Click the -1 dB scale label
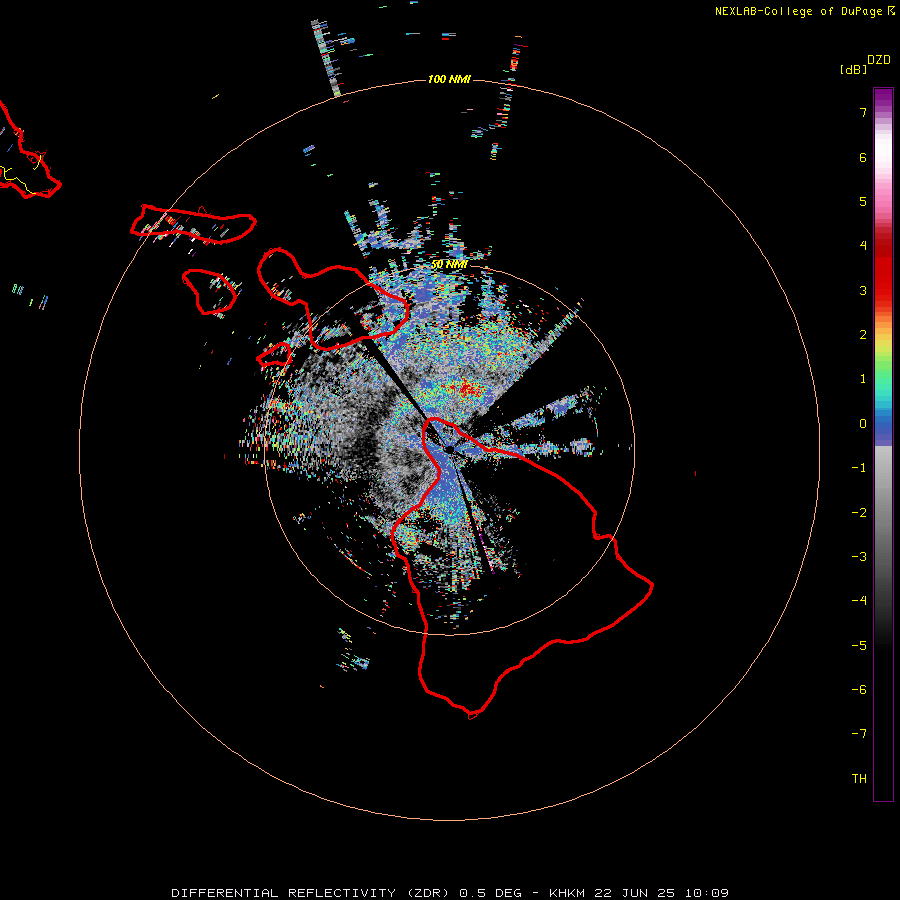Image resolution: width=900 pixels, height=900 pixels. 859,468
